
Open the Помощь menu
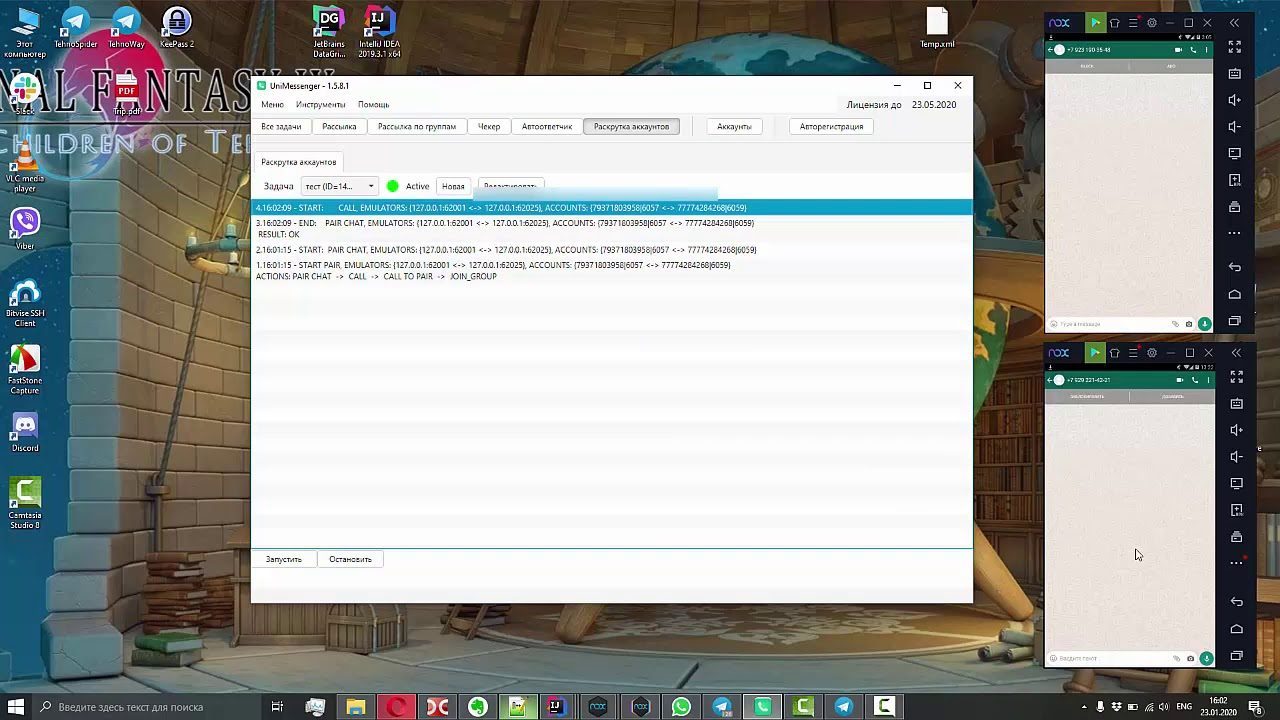373,104
